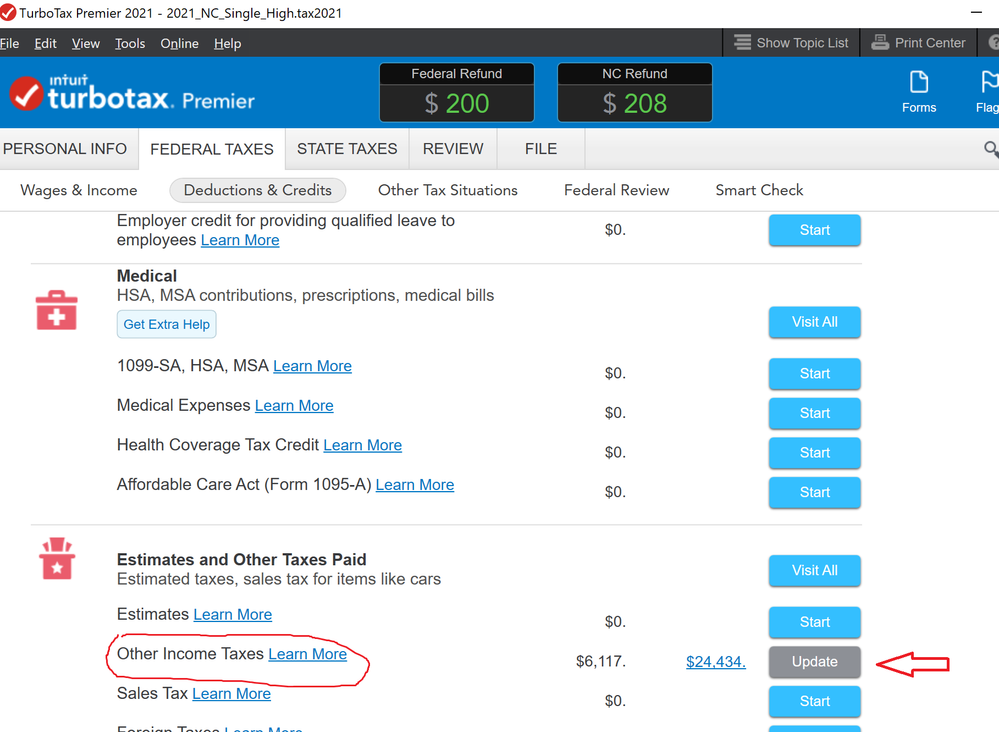The image size is (999, 732).
Task: Click the $6,117. Other Income Taxes amount
Action: pyautogui.click(x=601, y=661)
